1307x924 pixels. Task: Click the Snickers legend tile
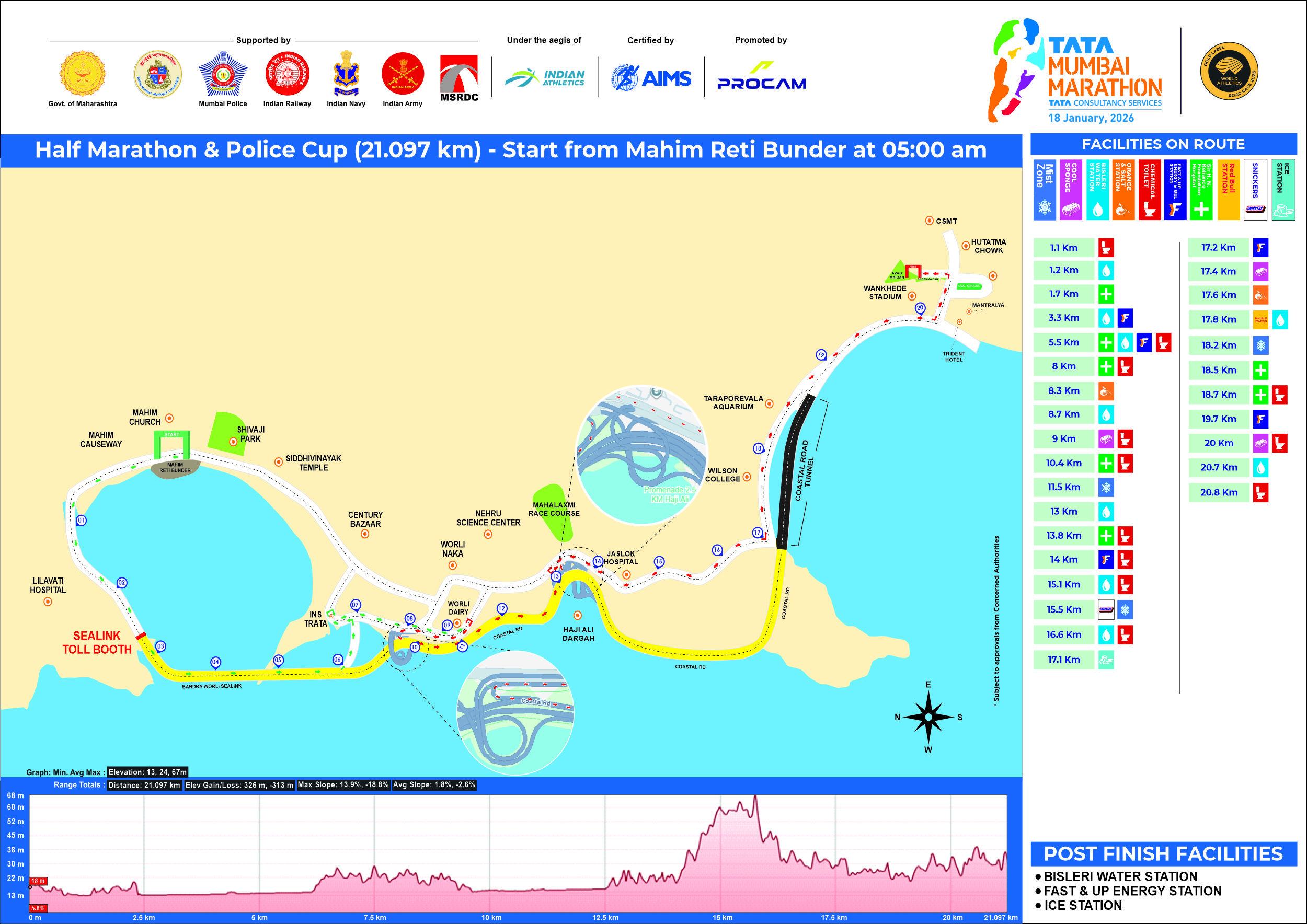(x=1255, y=190)
